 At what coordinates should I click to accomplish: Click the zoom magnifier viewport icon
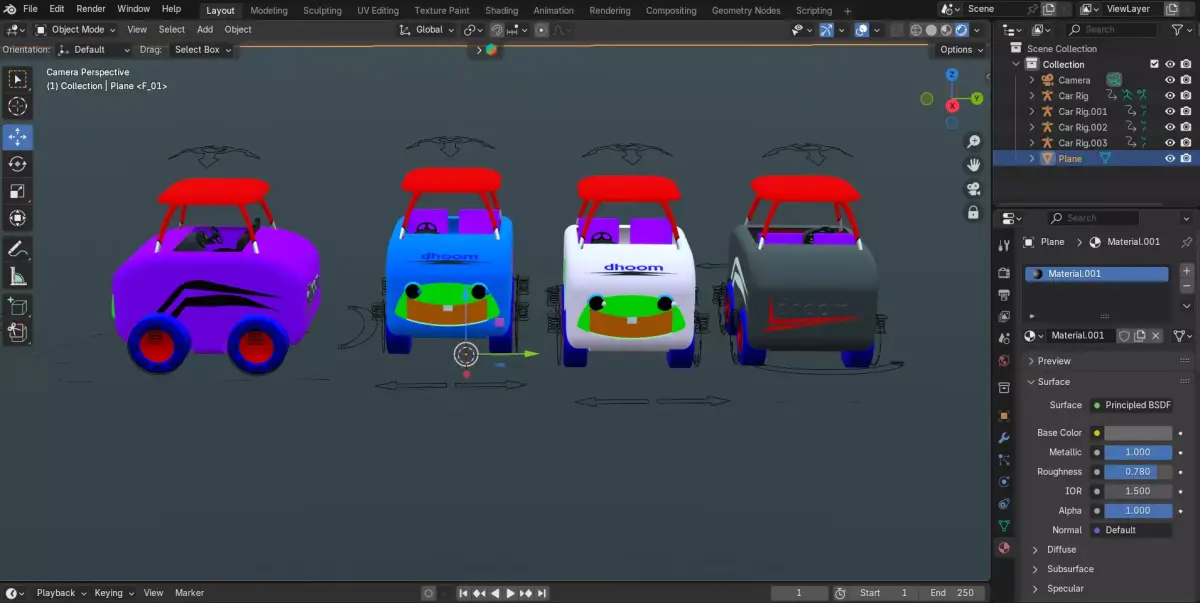[x=972, y=141]
